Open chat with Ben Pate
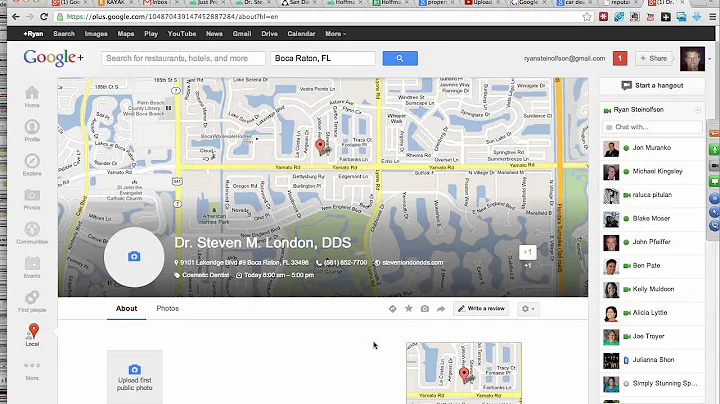This screenshot has width=720, height=404. 652,266
